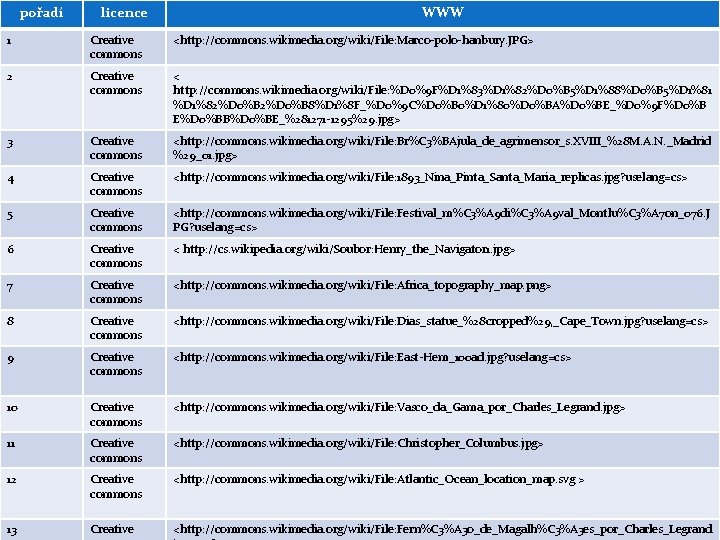Click 'Creative commons' in row 12

(116, 486)
